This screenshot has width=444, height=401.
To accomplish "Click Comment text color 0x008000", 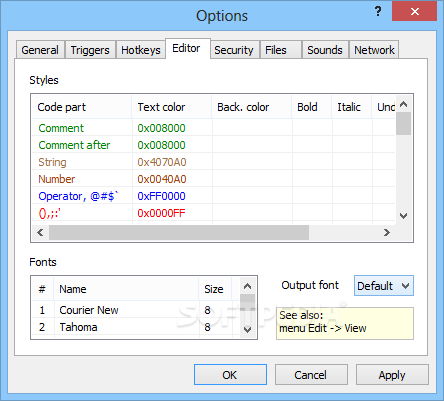I will pos(161,128).
